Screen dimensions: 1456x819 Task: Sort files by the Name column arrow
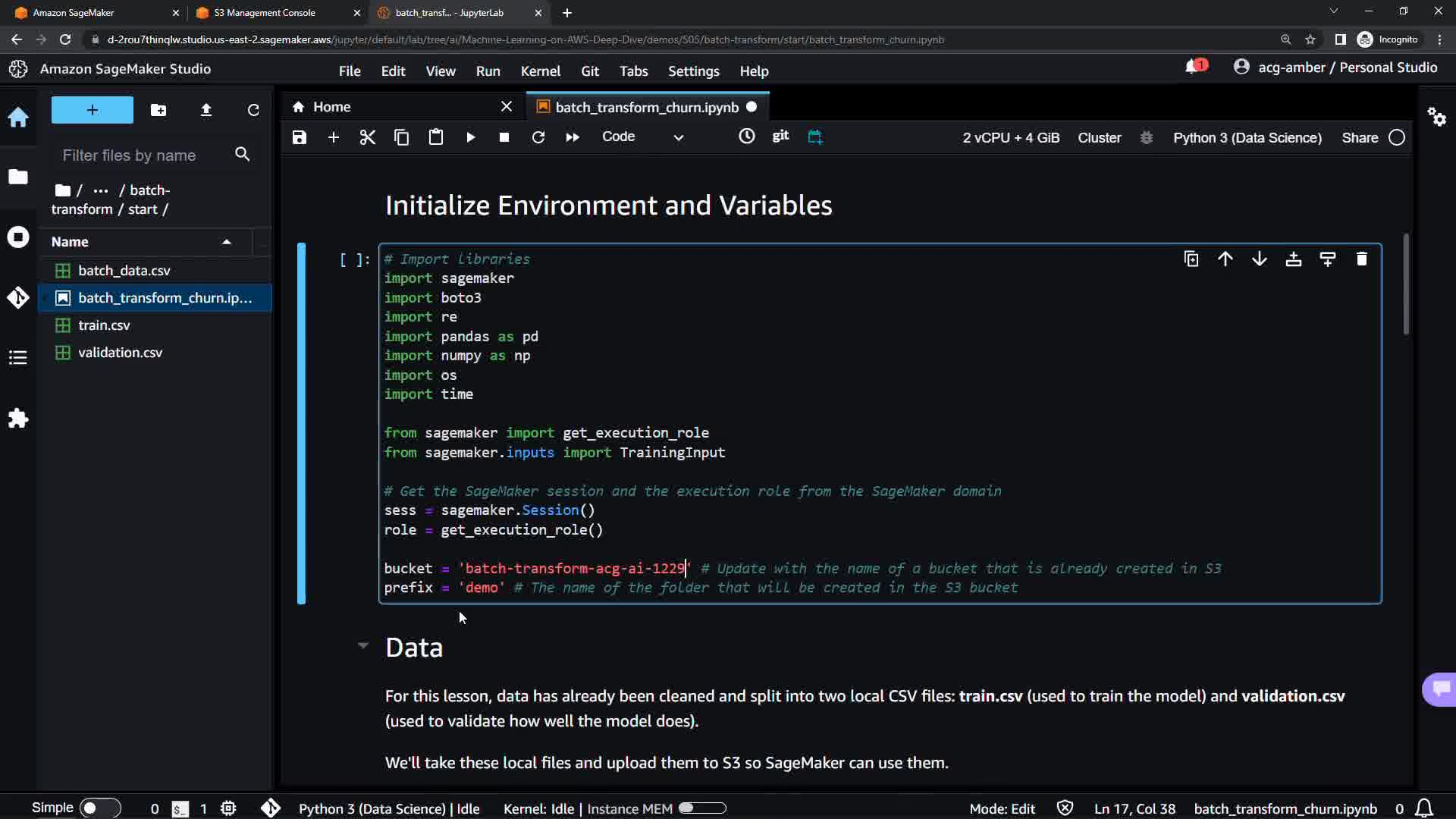(x=226, y=242)
